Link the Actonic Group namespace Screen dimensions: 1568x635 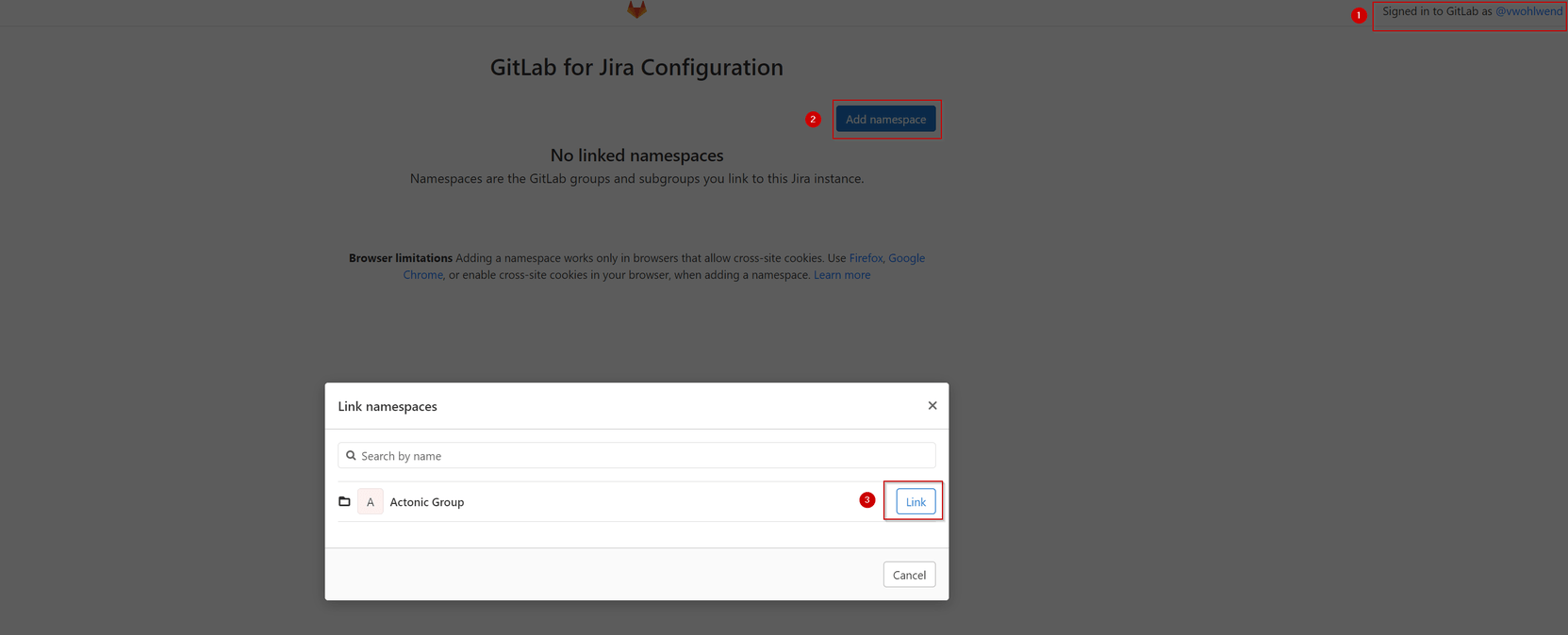(916, 501)
